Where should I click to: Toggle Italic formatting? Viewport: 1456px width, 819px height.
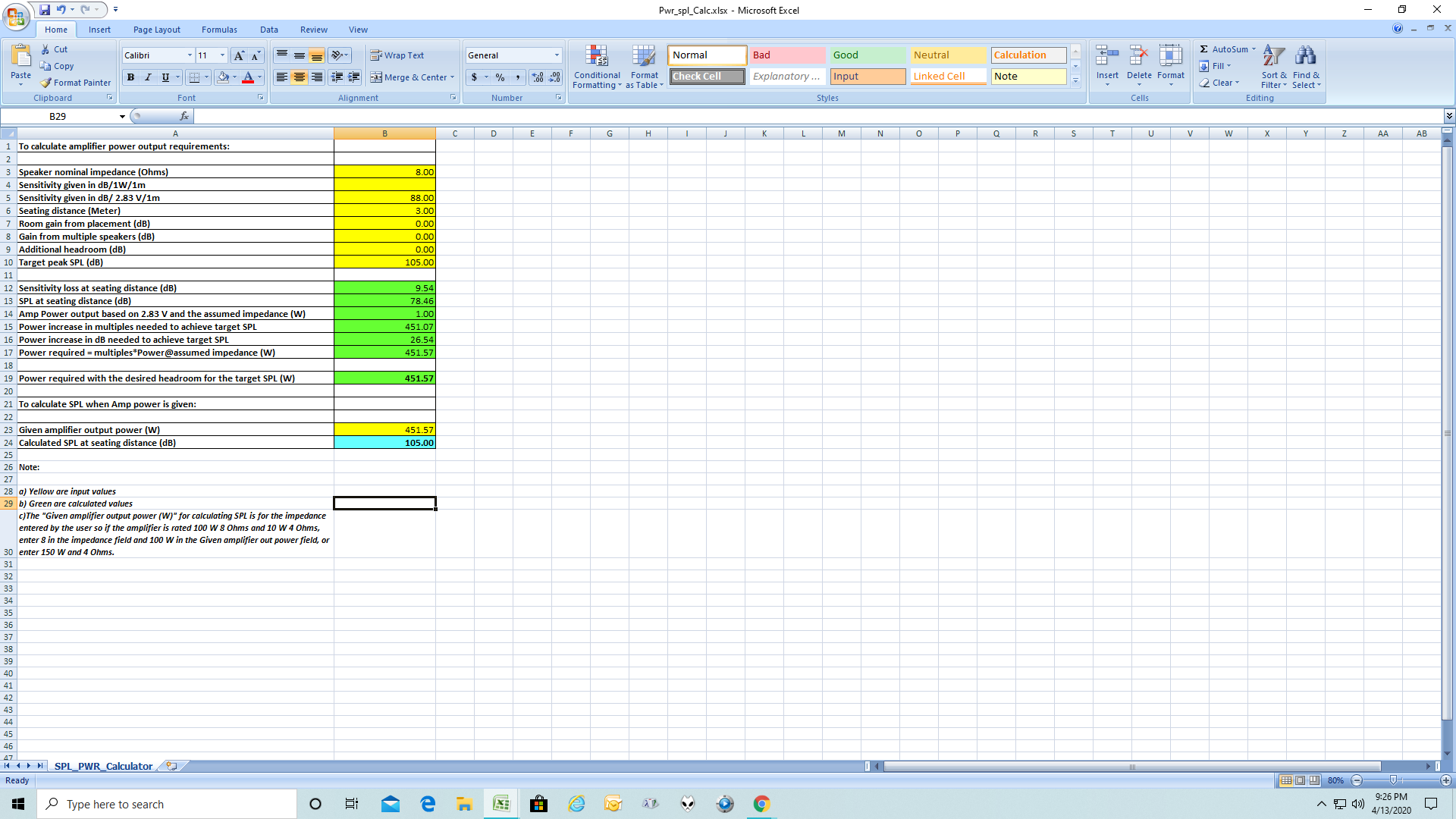coord(148,77)
